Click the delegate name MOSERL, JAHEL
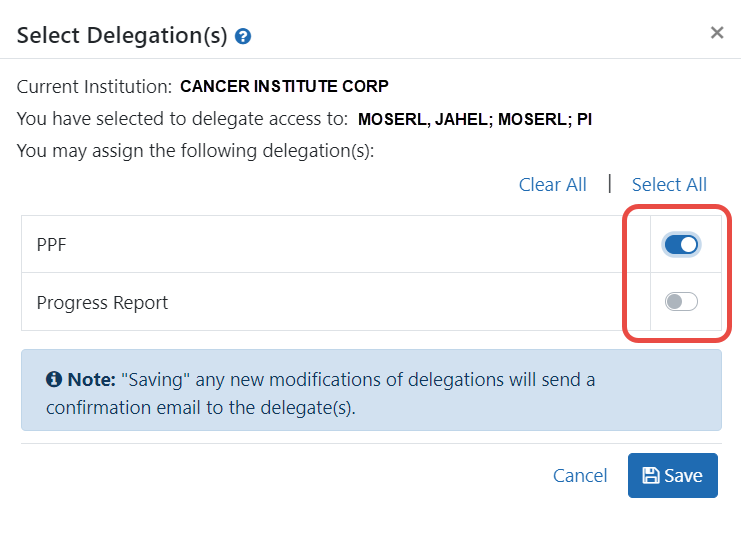 (422, 120)
